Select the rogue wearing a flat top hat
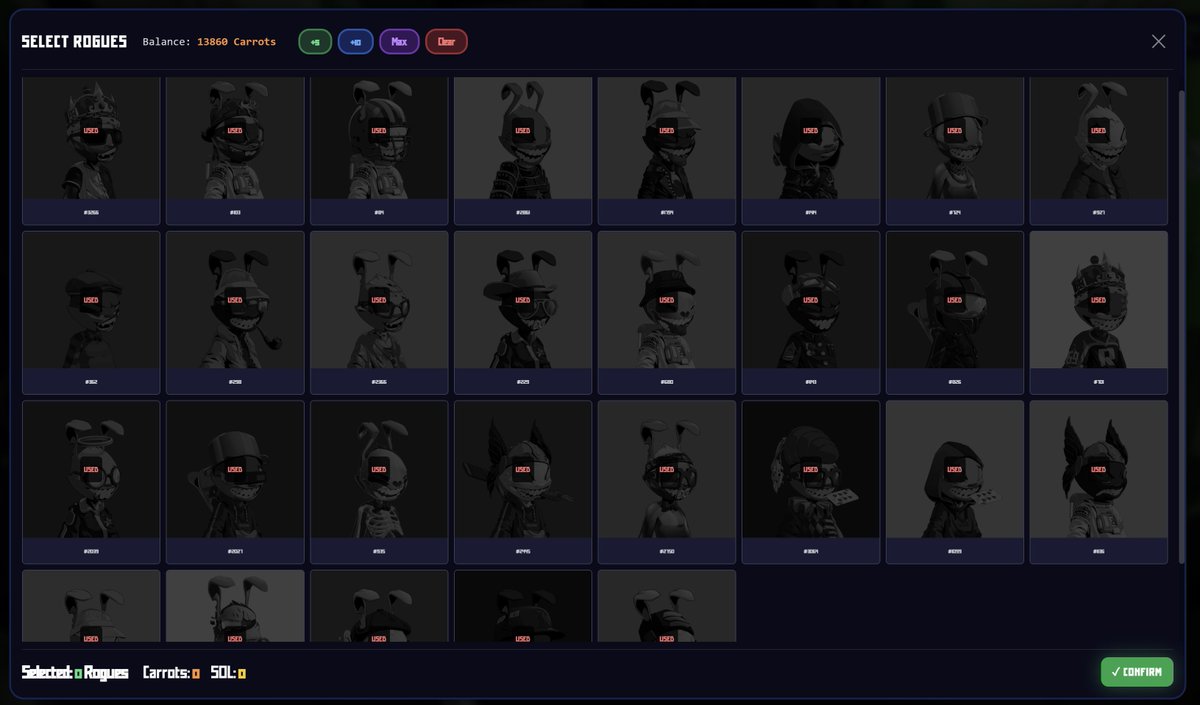The image size is (1200, 705). point(955,150)
